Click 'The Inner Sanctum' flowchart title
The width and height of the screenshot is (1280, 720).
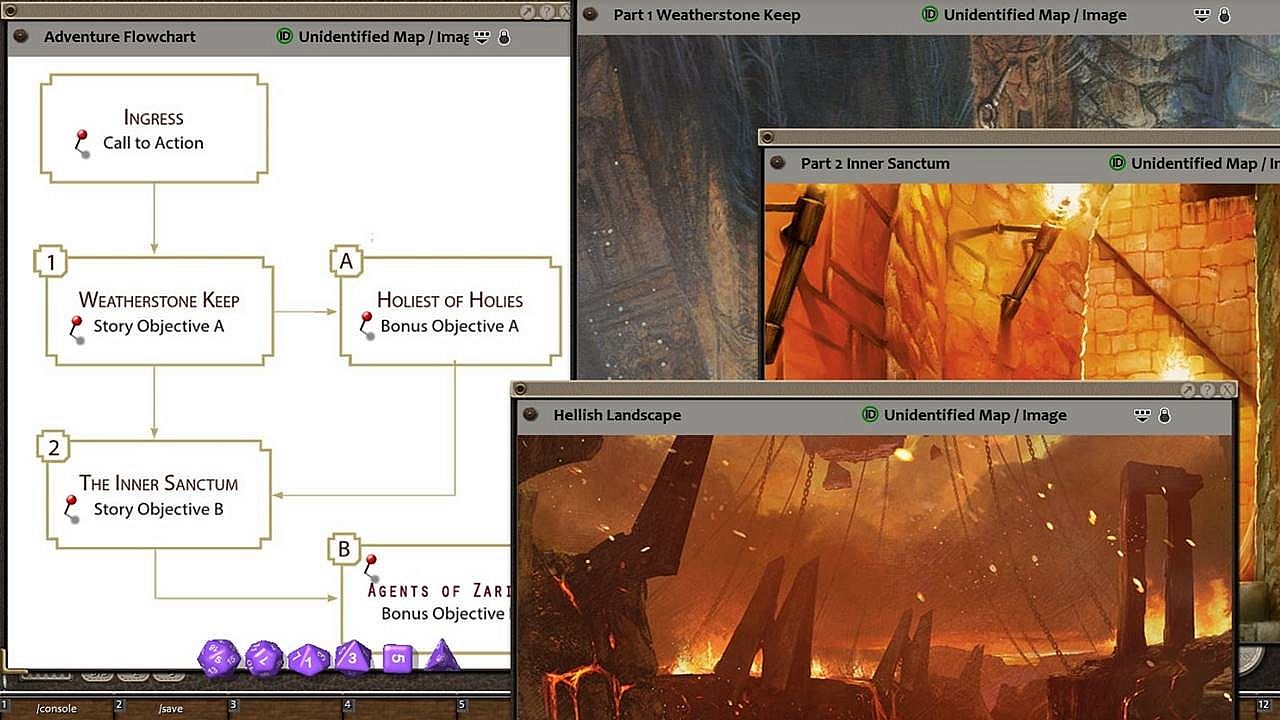pyautogui.click(x=159, y=484)
